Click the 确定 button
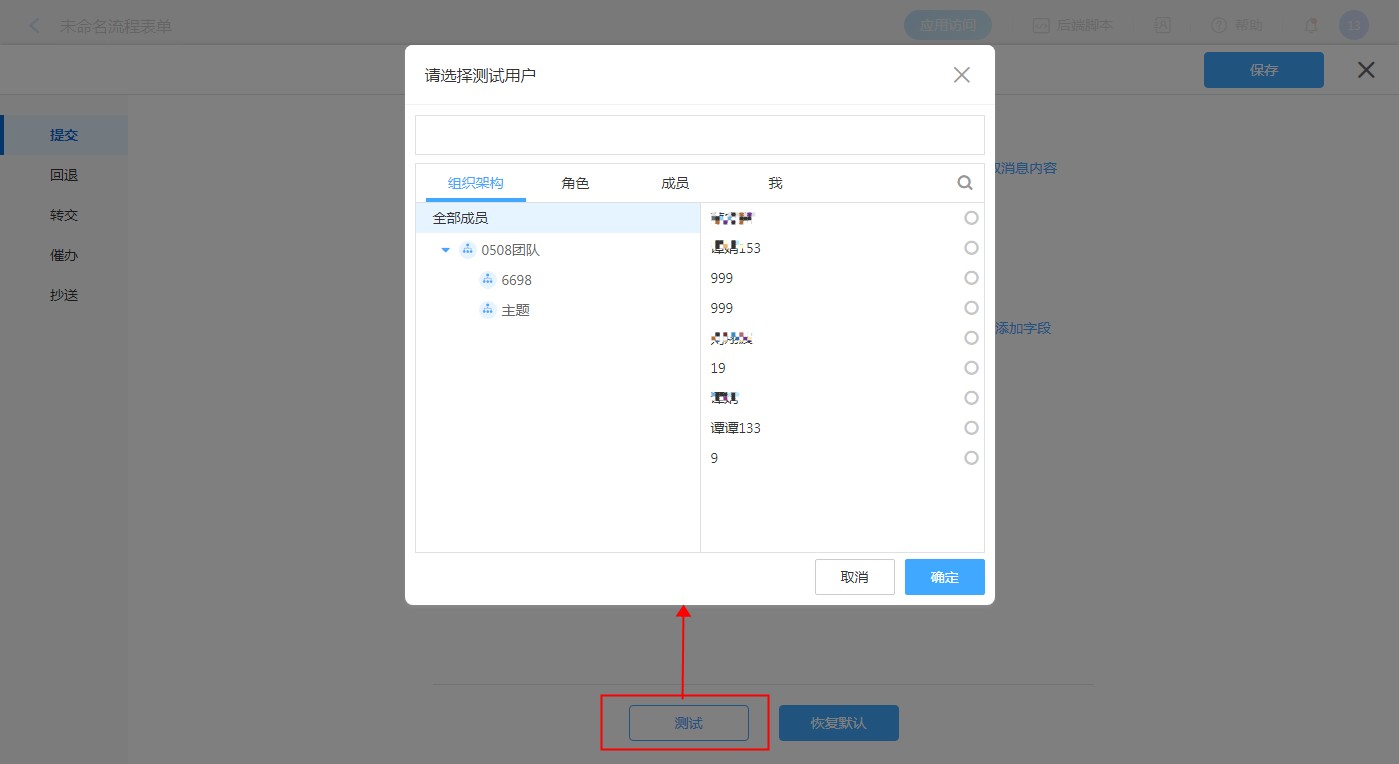 click(944, 577)
